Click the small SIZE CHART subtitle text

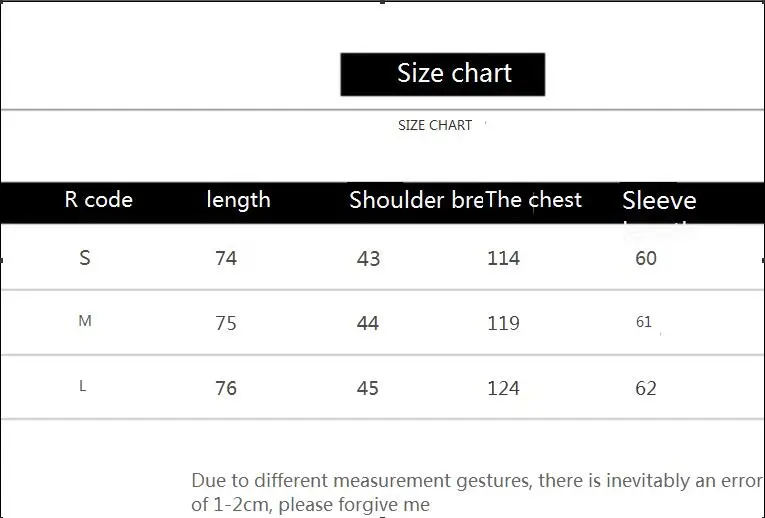(435, 125)
